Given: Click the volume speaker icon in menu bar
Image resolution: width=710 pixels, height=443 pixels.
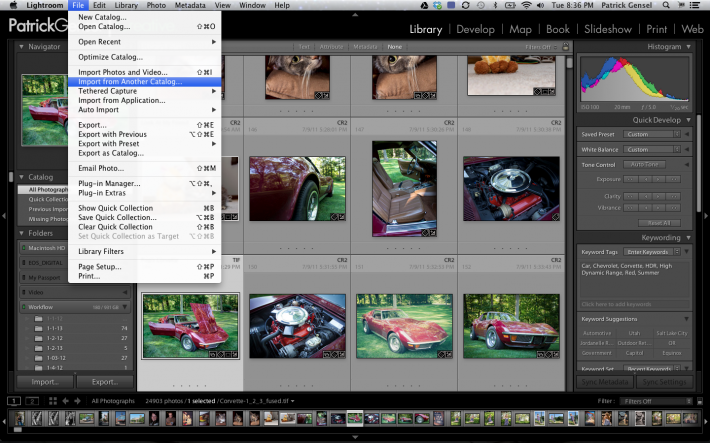Looking at the screenshot, I should coord(540,5).
